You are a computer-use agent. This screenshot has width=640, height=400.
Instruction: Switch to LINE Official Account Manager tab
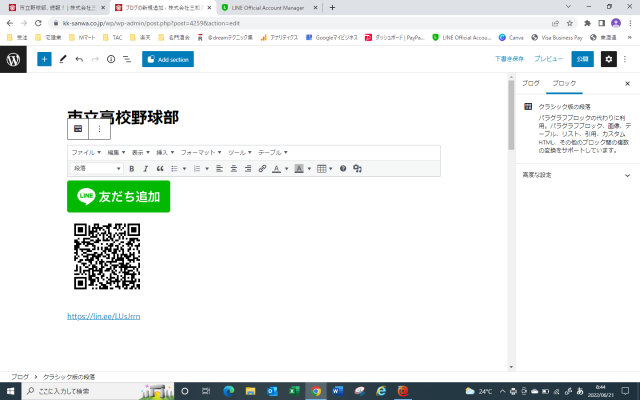tap(267, 7)
